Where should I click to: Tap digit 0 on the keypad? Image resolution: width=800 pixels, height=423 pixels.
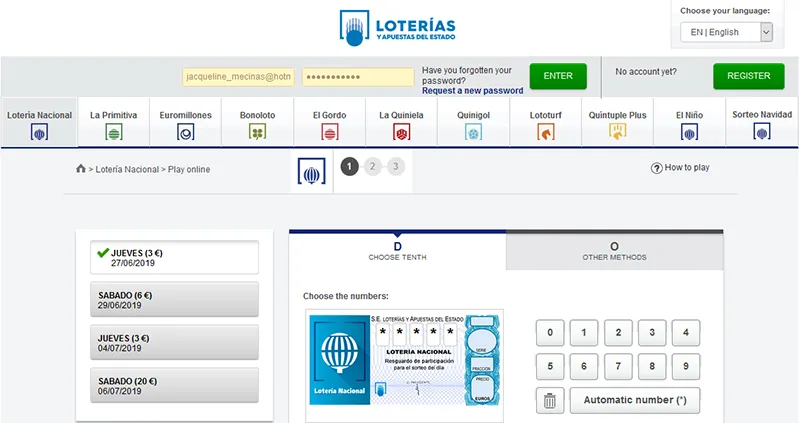point(550,333)
